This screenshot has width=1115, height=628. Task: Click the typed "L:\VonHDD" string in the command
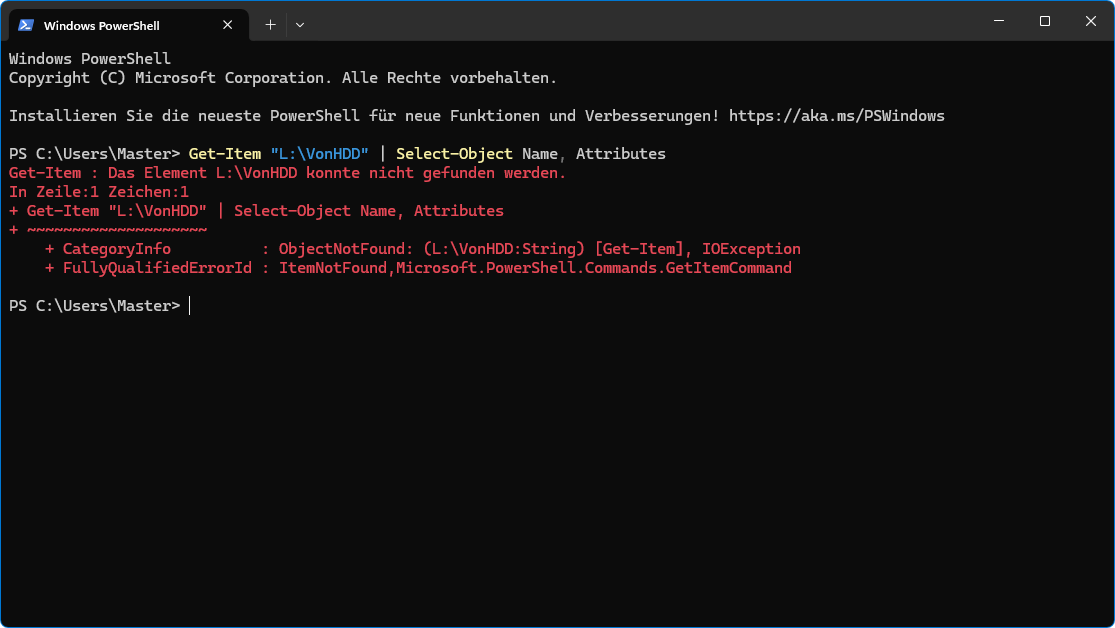coord(319,154)
